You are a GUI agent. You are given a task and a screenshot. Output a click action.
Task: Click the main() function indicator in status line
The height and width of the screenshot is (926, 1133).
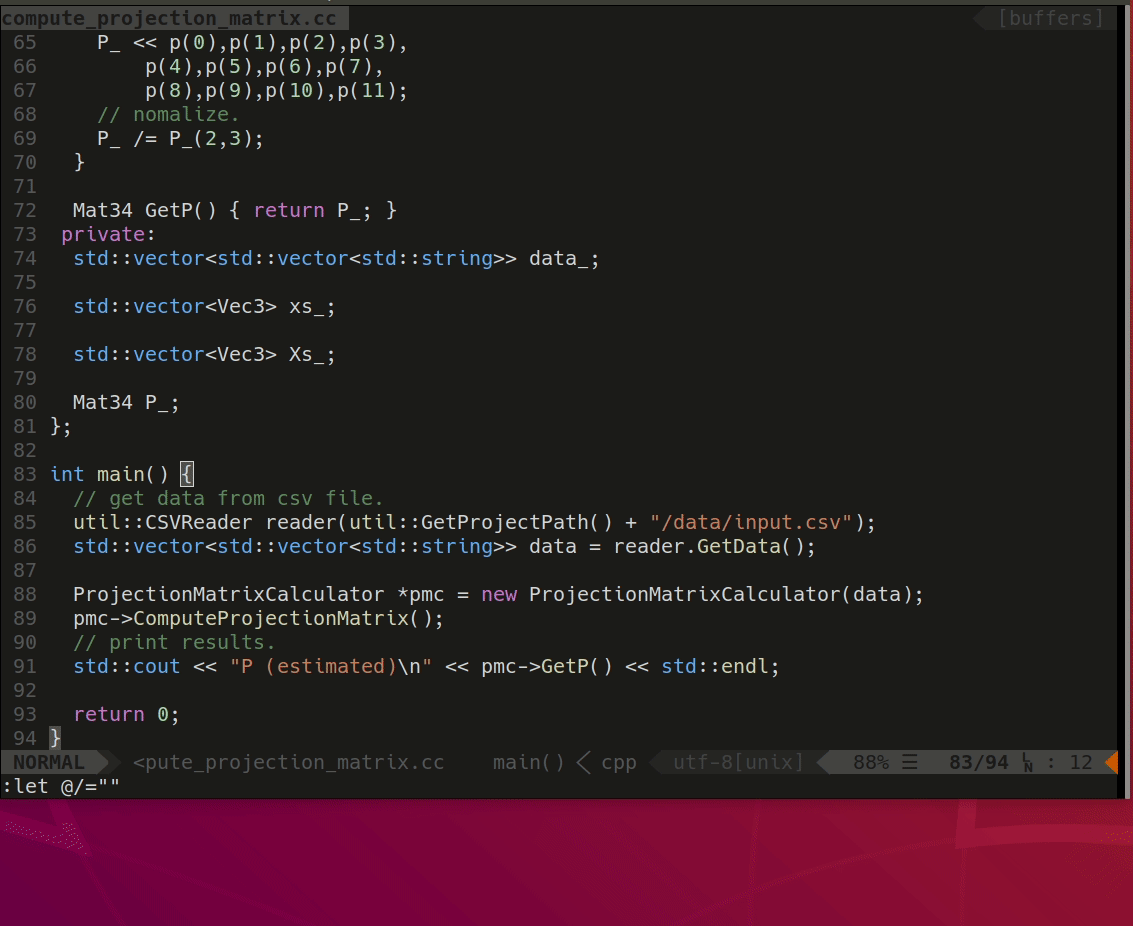[x=528, y=762]
